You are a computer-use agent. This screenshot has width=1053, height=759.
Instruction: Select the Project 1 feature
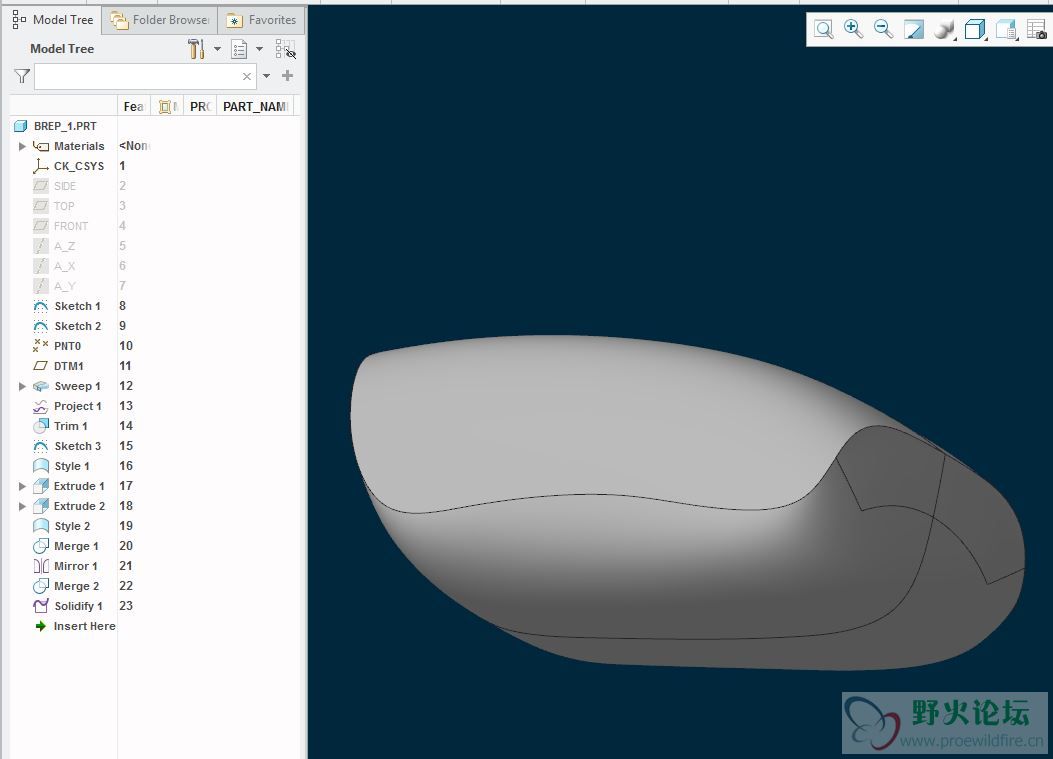(77, 406)
